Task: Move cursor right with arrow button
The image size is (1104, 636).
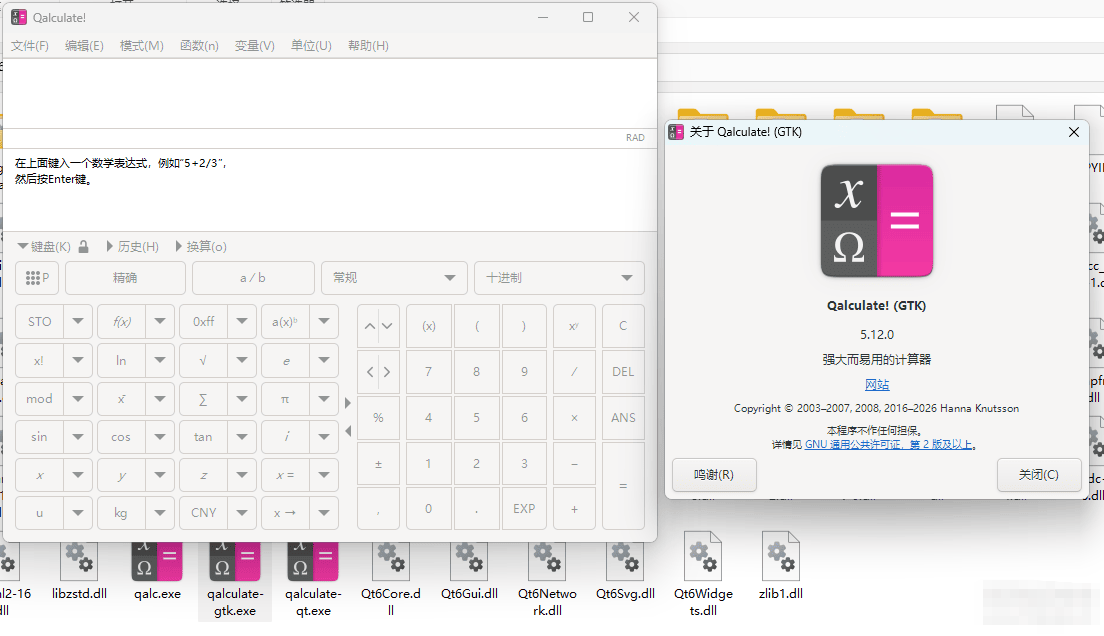Action: click(x=387, y=372)
